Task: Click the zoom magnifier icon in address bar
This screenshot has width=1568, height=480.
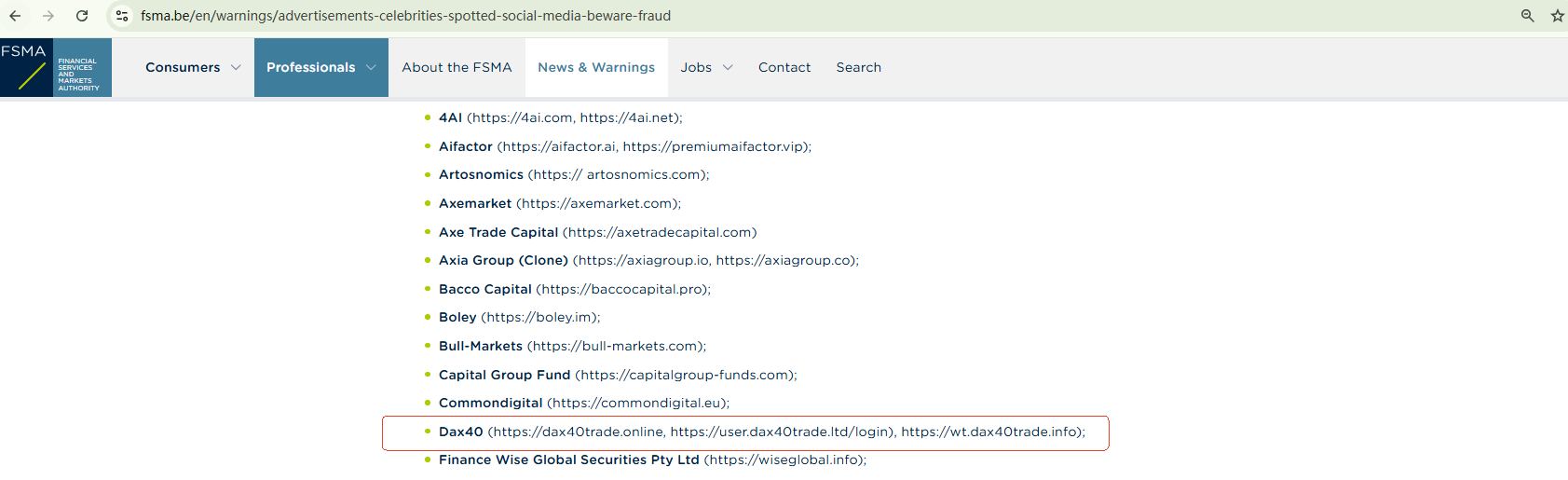Action: pyautogui.click(x=1527, y=16)
